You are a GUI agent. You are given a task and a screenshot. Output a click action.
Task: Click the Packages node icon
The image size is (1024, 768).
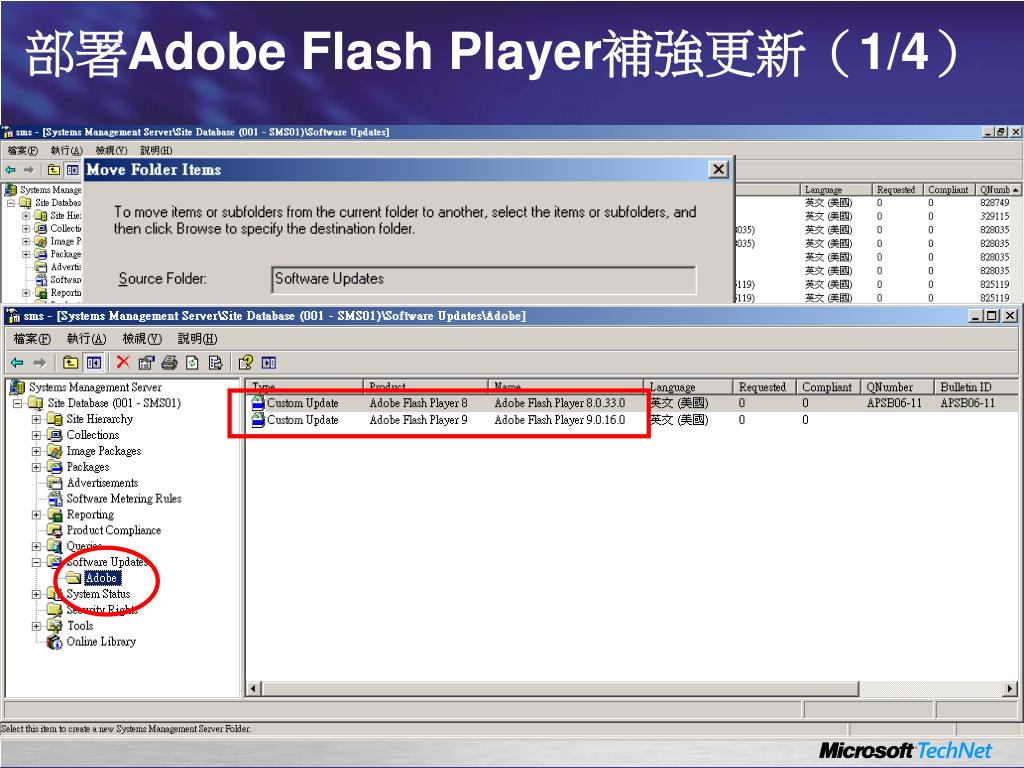[x=55, y=467]
